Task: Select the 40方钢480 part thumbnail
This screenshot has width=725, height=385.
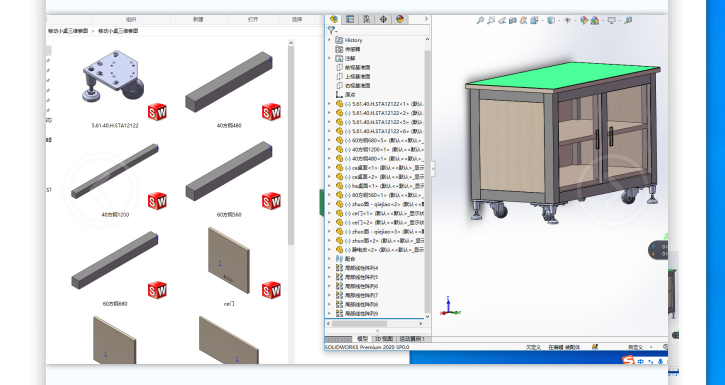Action: pyautogui.click(x=229, y=88)
